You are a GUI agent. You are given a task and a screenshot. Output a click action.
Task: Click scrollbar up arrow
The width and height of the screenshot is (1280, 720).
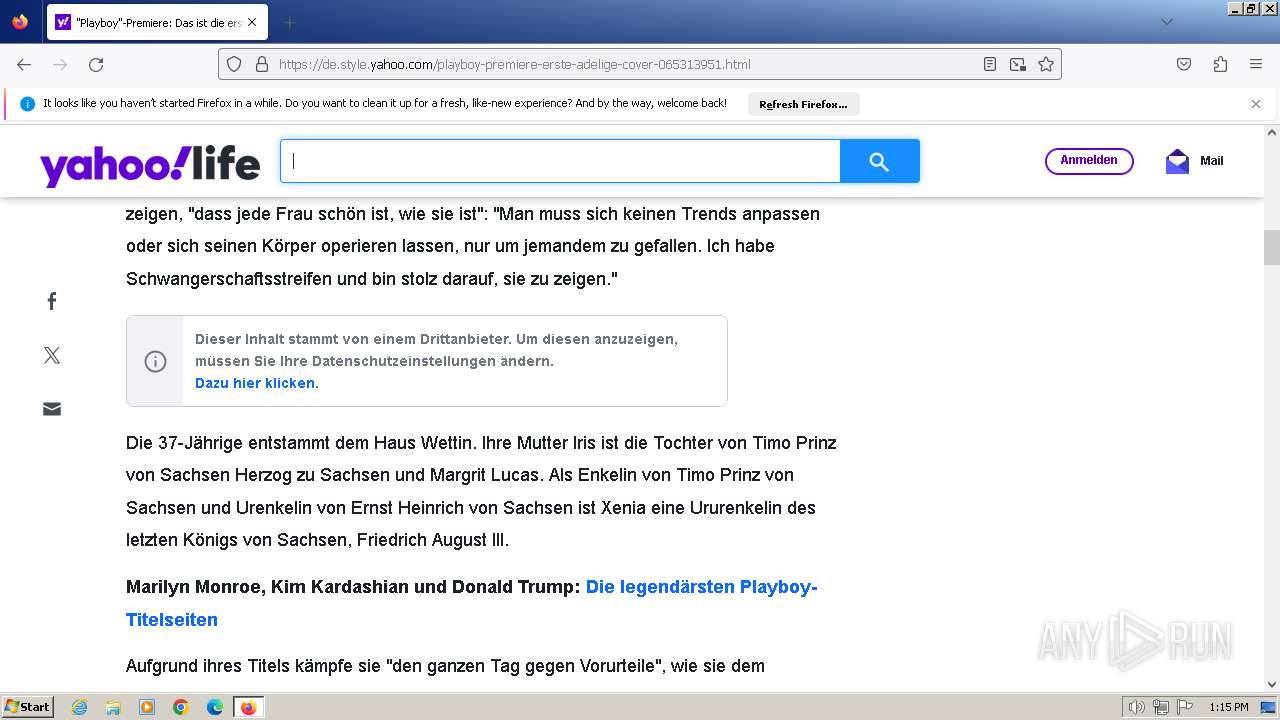point(1272,132)
